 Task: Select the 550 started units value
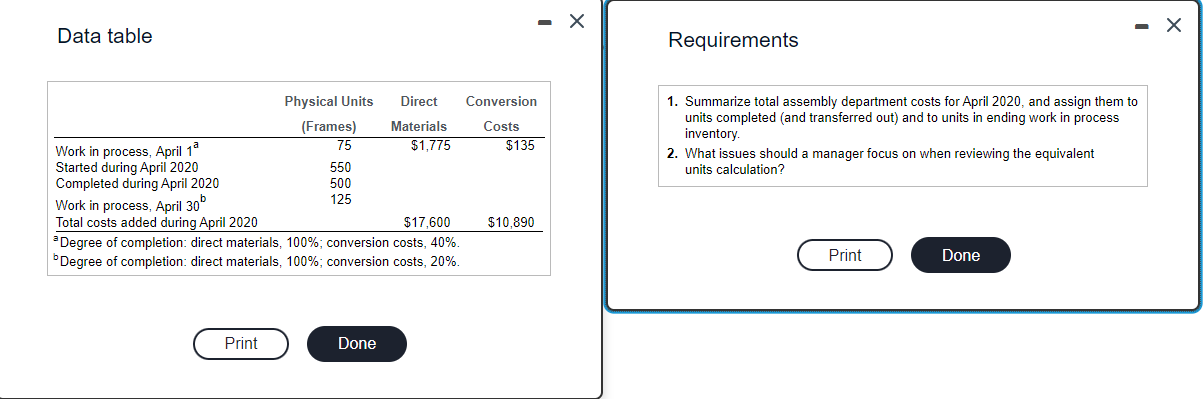coord(341,167)
